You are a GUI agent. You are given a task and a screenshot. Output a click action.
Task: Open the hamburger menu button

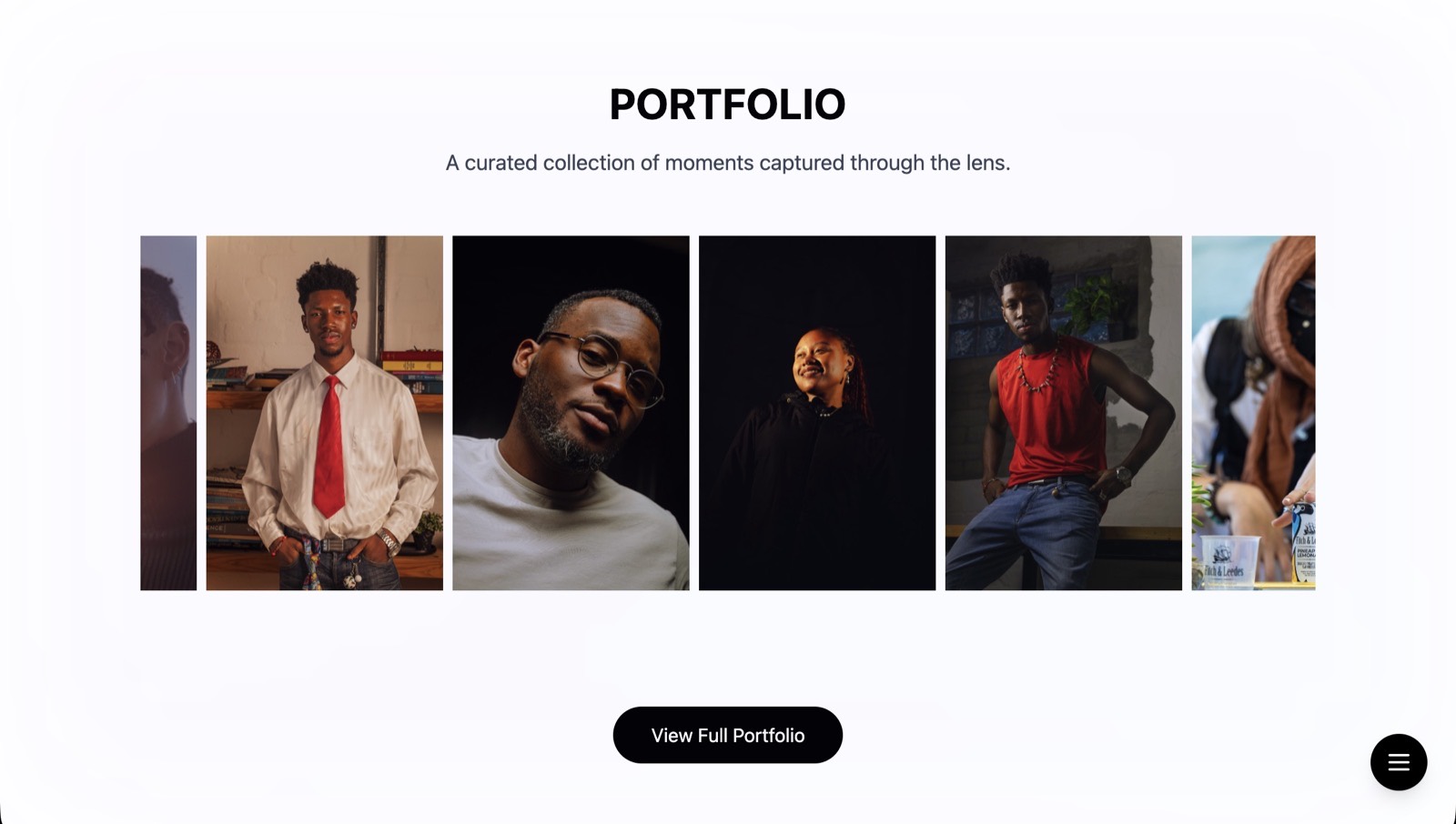pyautogui.click(x=1399, y=762)
